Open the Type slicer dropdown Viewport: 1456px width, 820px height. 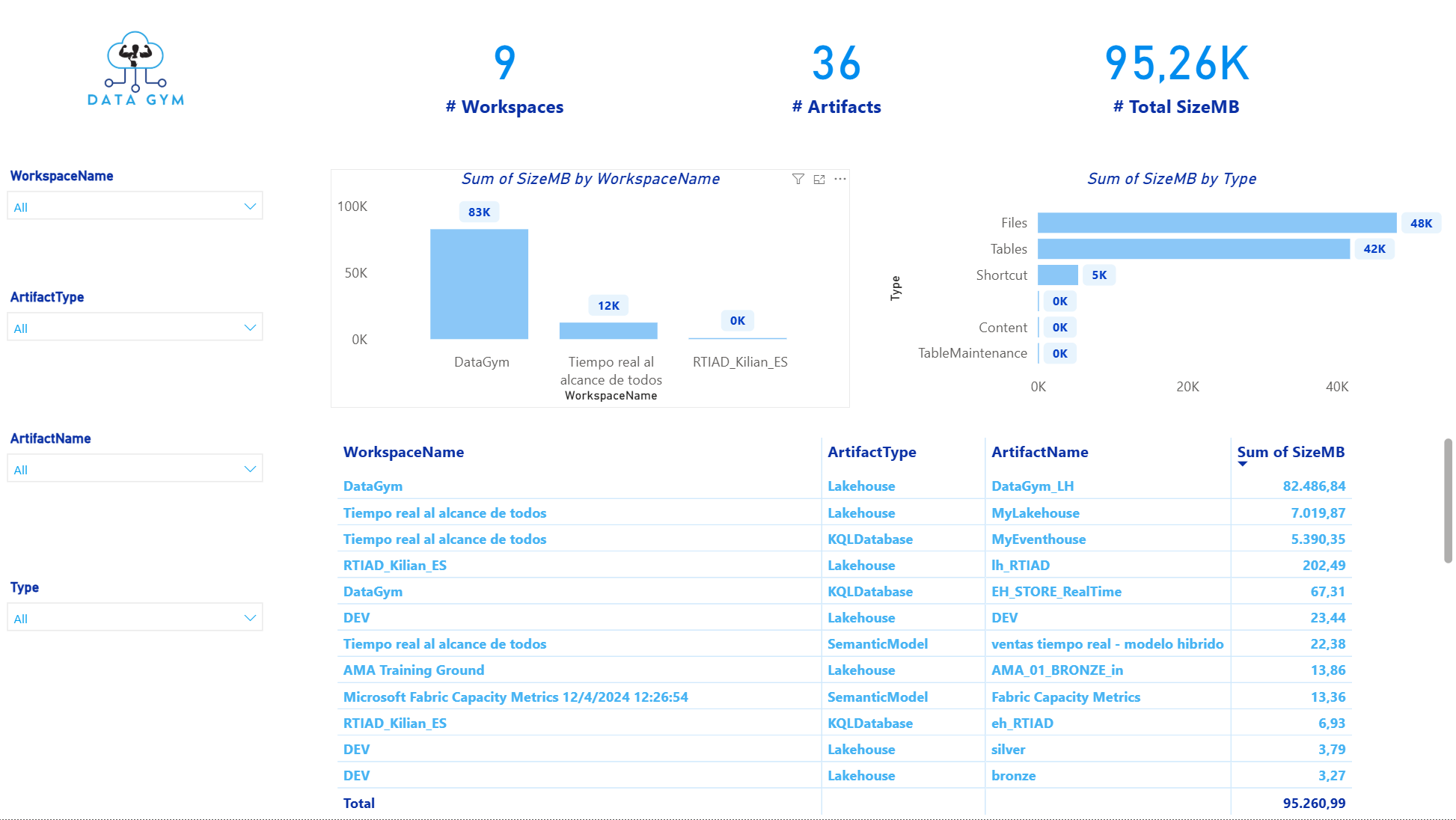tap(135, 618)
